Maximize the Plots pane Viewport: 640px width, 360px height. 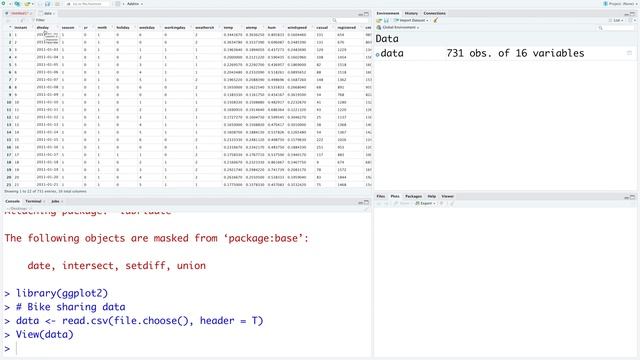coord(633,197)
